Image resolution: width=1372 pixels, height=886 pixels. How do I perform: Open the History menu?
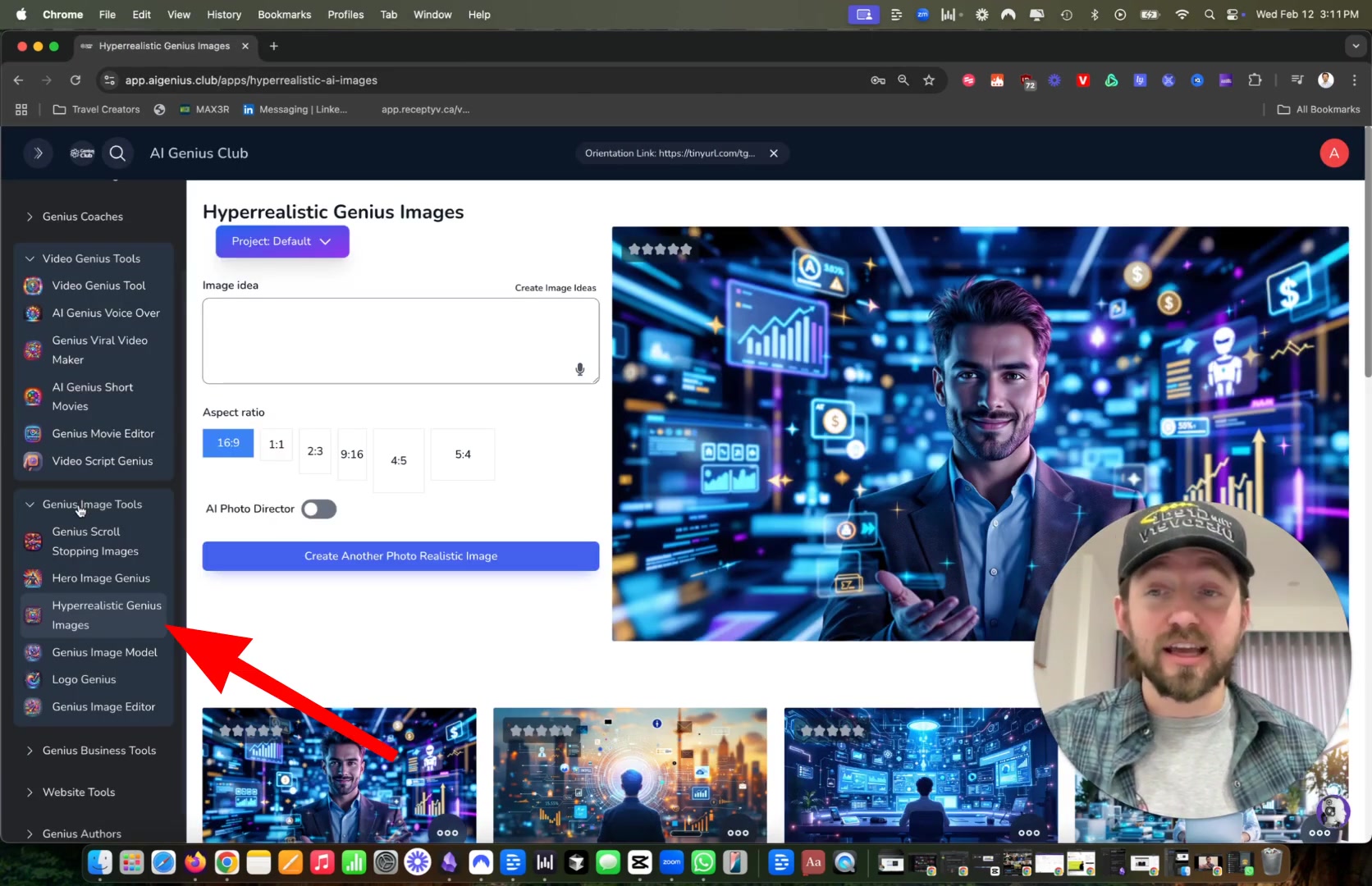point(224,15)
